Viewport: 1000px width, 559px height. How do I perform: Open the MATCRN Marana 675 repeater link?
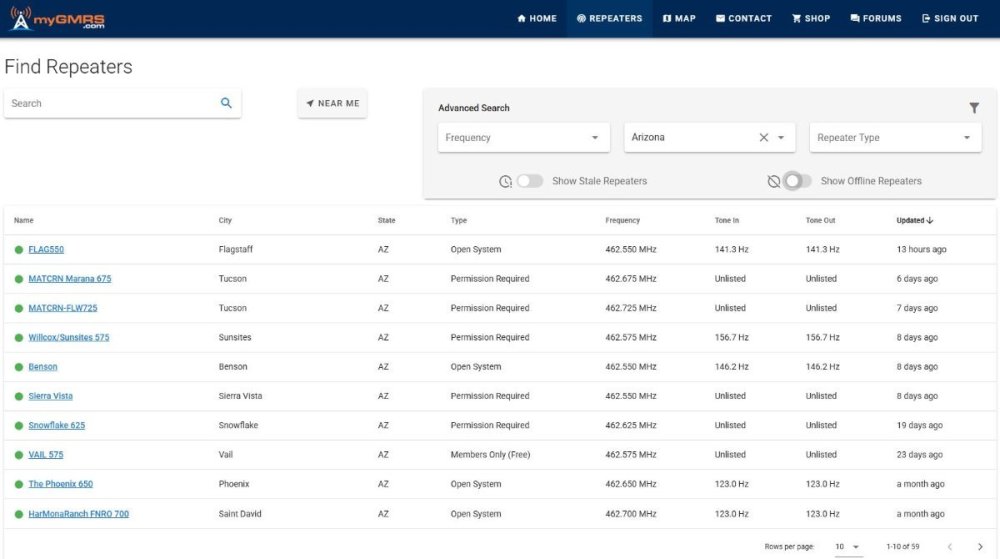(70, 279)
